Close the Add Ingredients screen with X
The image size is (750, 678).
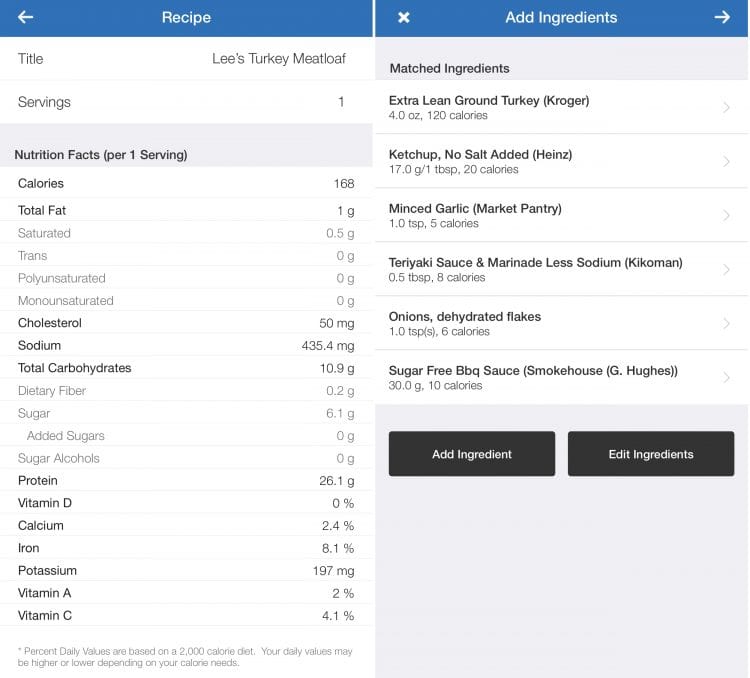[x=404, y=17]
